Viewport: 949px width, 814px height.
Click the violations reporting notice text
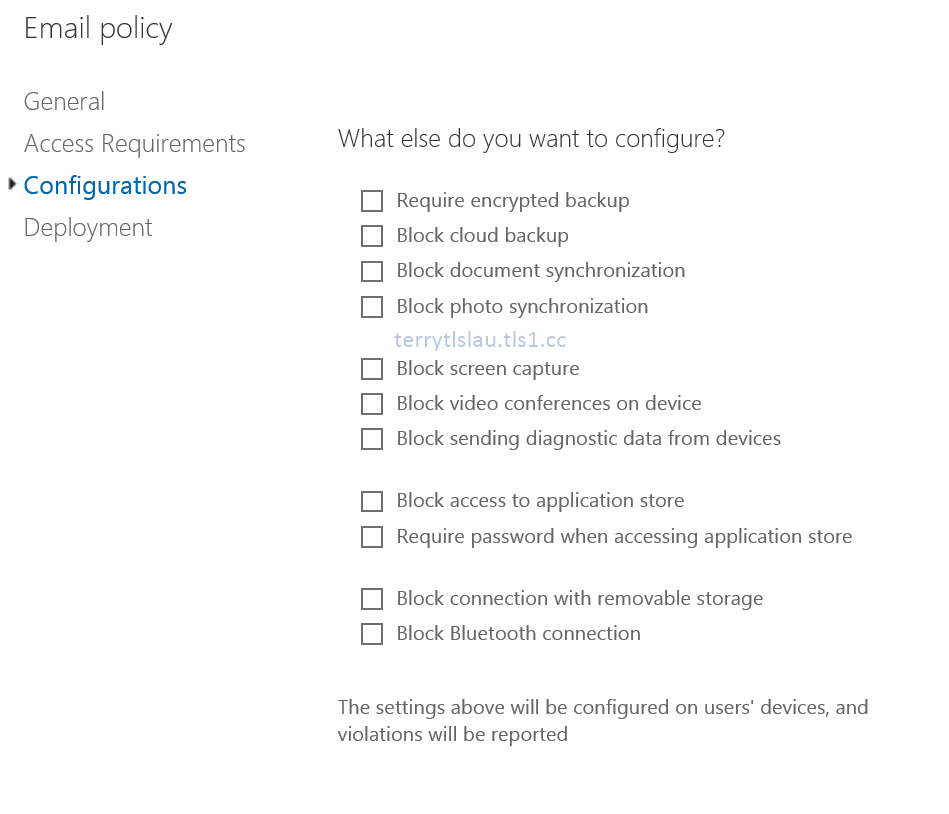click(603, 720)
